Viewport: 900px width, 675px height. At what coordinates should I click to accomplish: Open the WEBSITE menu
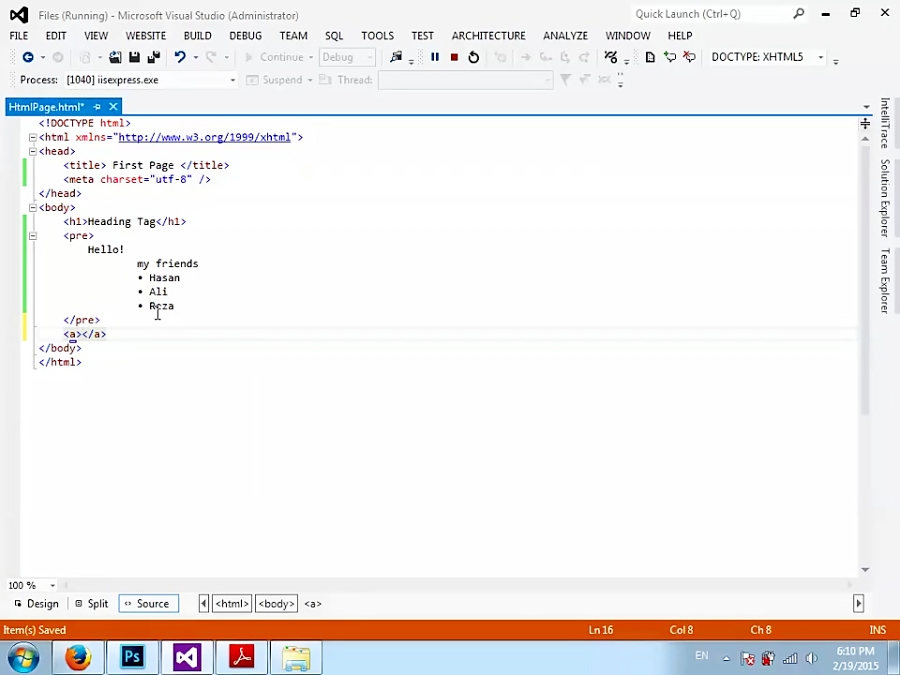pyautogui.click(x=145, y=35)
